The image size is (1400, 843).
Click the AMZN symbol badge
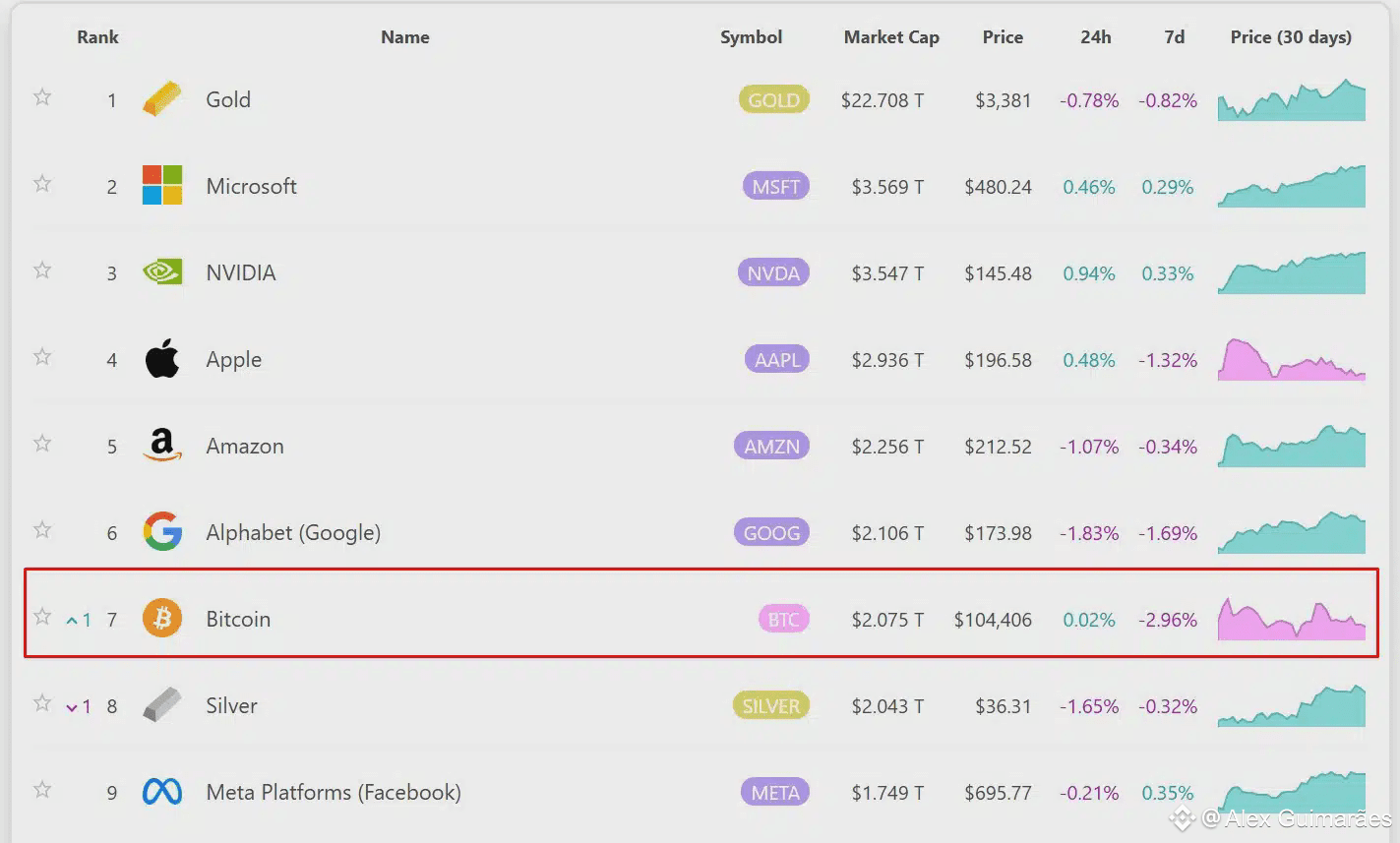click(x=771, y=446)
